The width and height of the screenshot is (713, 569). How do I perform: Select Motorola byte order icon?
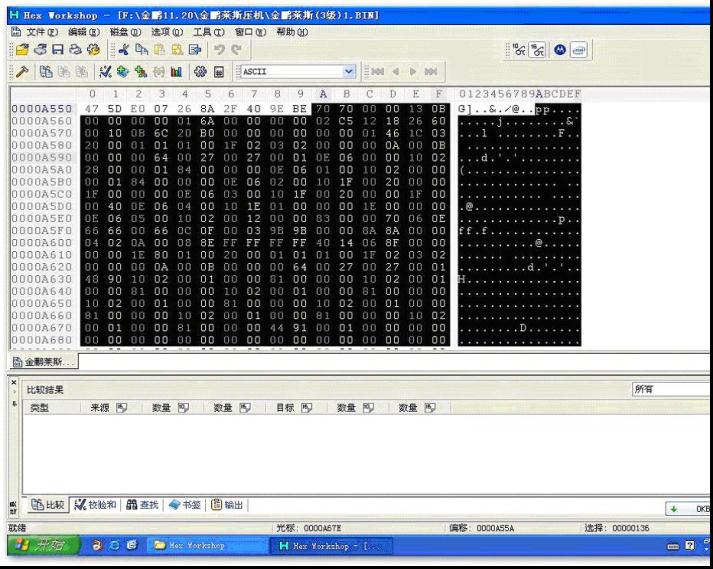tap(560, 50)
